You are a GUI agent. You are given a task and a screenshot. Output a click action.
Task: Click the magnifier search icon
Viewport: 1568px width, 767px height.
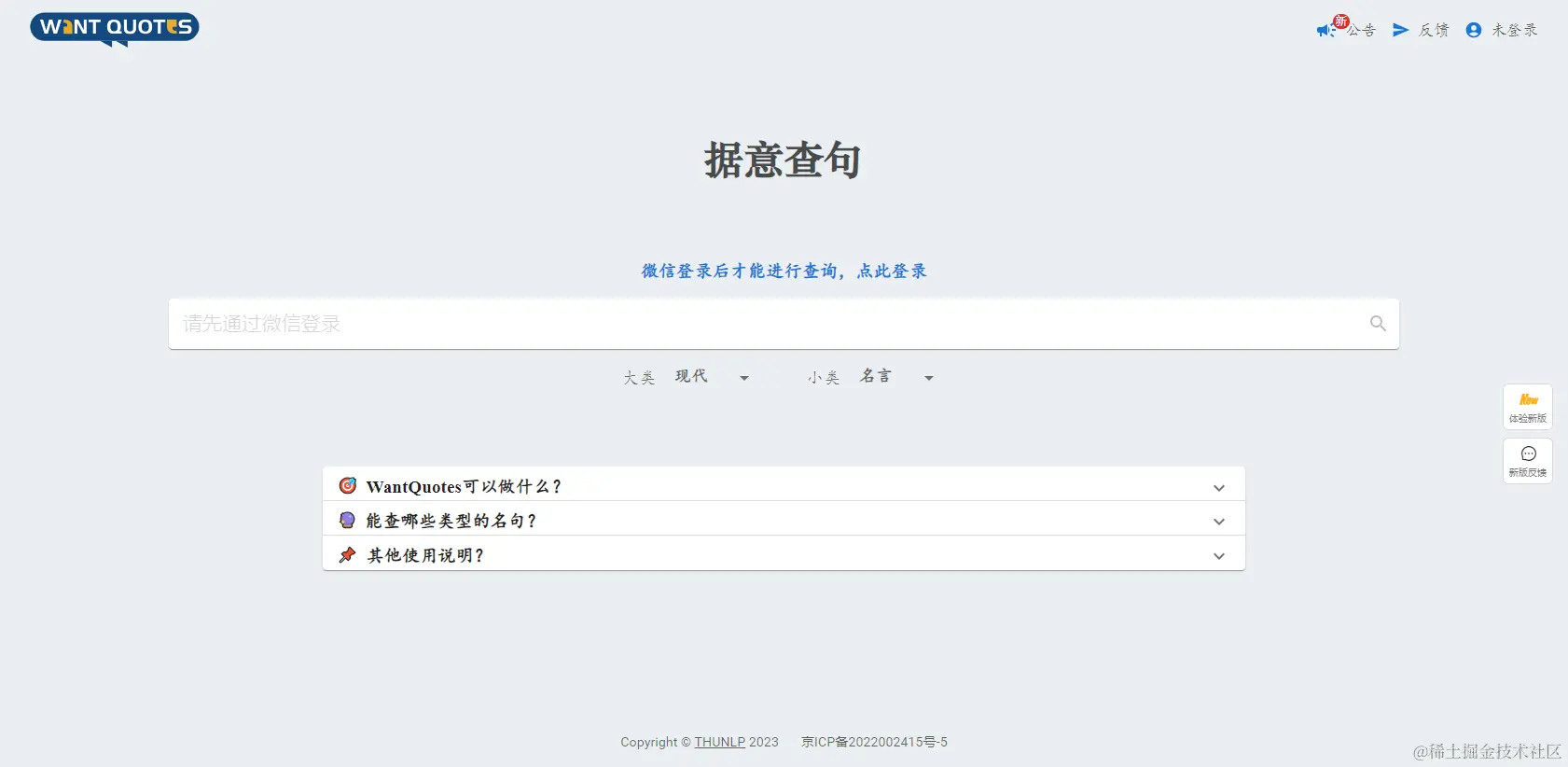[1378, 324]
